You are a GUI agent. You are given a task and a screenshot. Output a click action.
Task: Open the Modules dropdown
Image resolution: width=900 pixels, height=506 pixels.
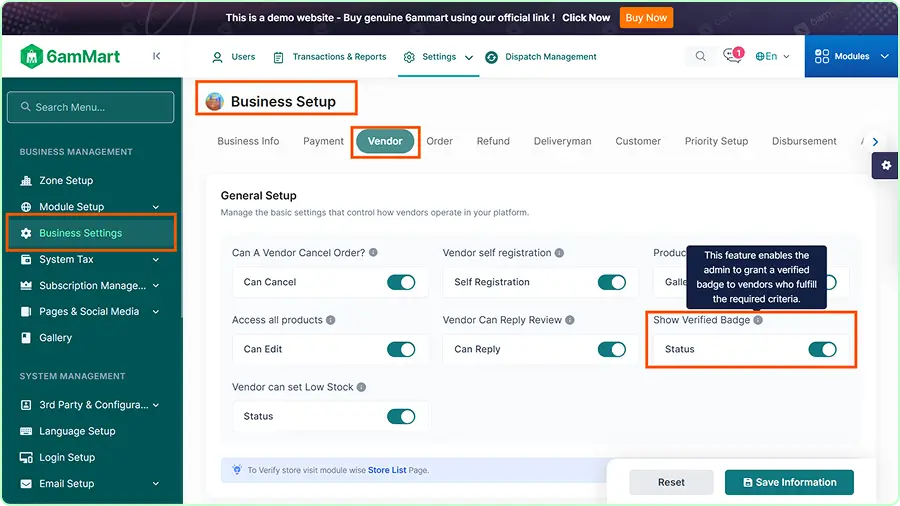pyautogui.click(x=851, y=56)
